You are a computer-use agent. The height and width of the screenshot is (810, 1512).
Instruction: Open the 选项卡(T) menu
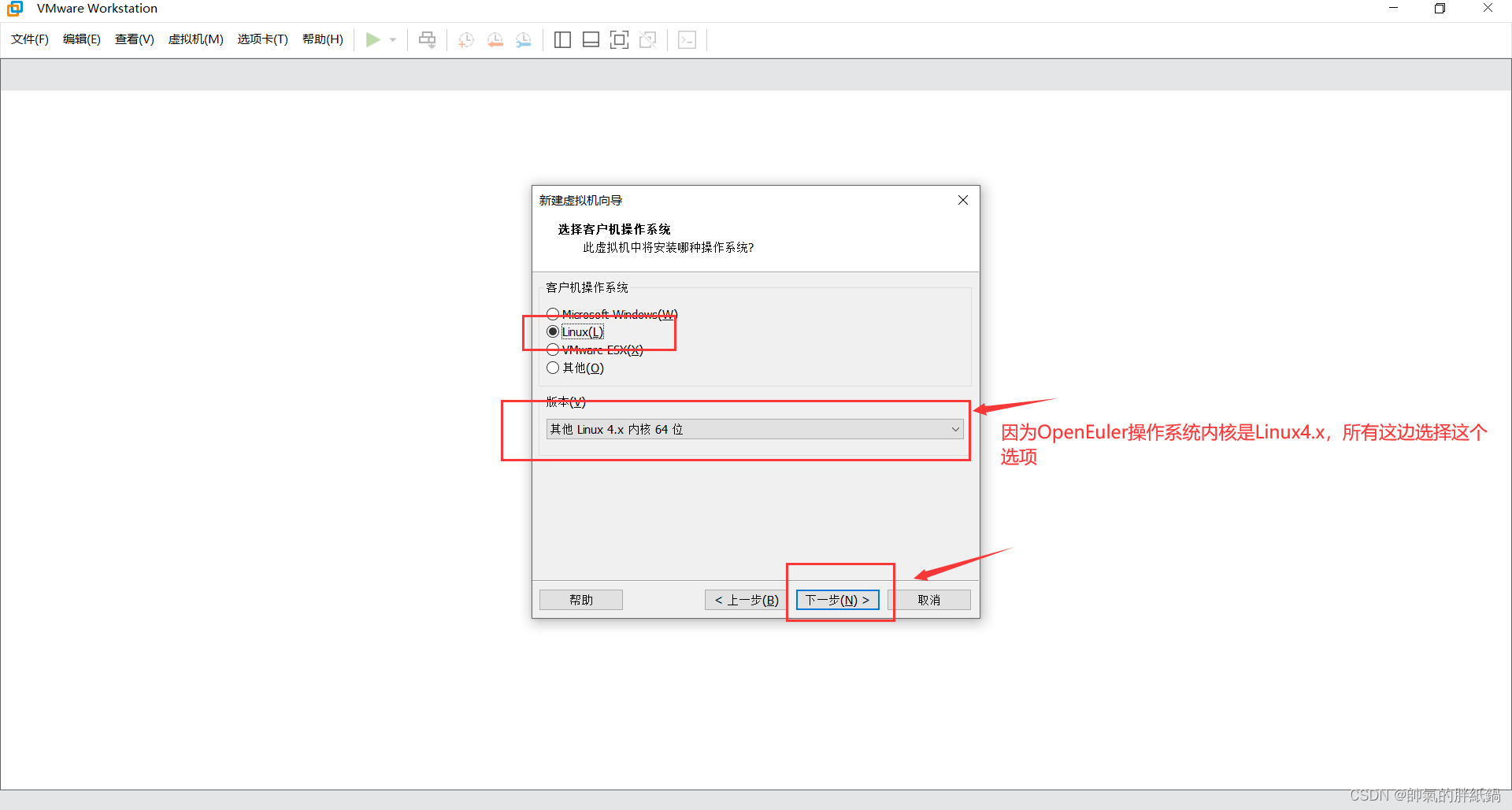click(x=263, y=39)
